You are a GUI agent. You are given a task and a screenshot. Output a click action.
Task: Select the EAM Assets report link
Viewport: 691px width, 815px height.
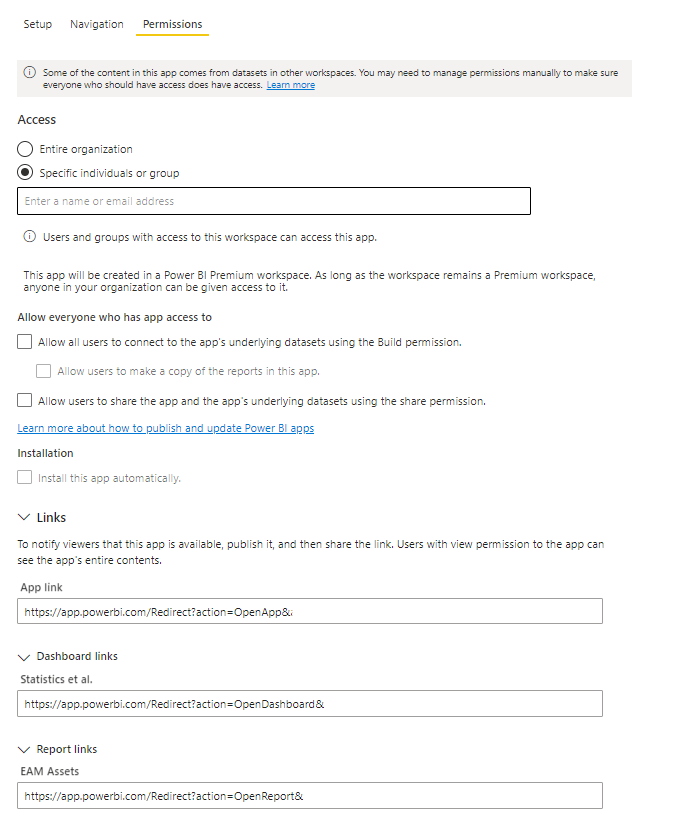[x=308, y=795]
